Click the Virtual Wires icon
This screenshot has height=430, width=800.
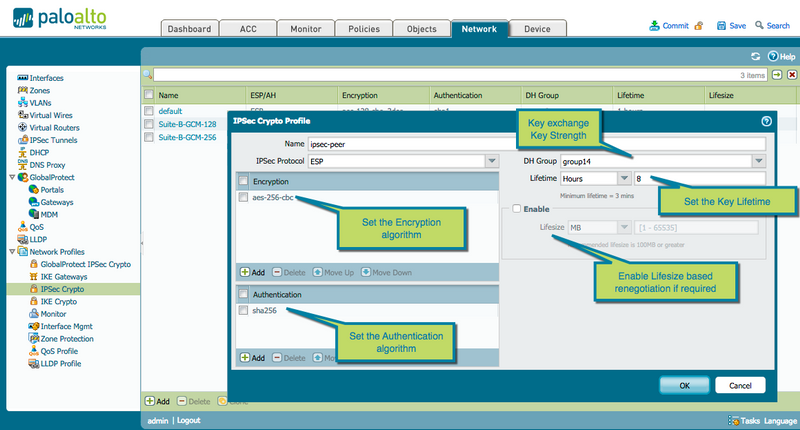(x=22, y=115)
